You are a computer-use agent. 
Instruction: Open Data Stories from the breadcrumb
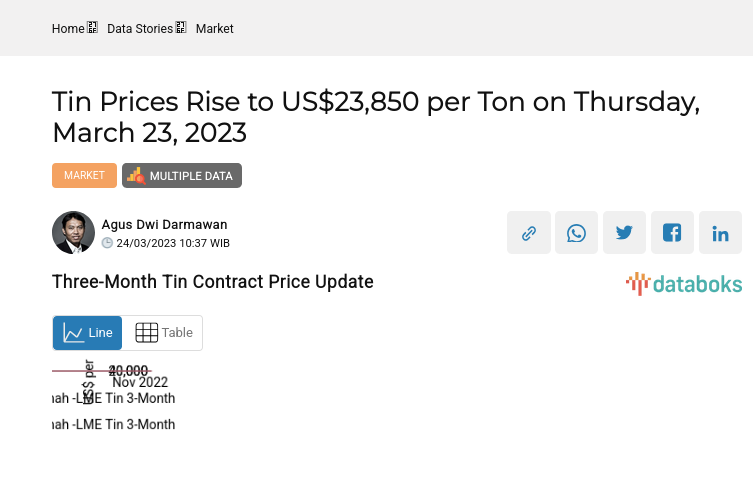(140, 29)
